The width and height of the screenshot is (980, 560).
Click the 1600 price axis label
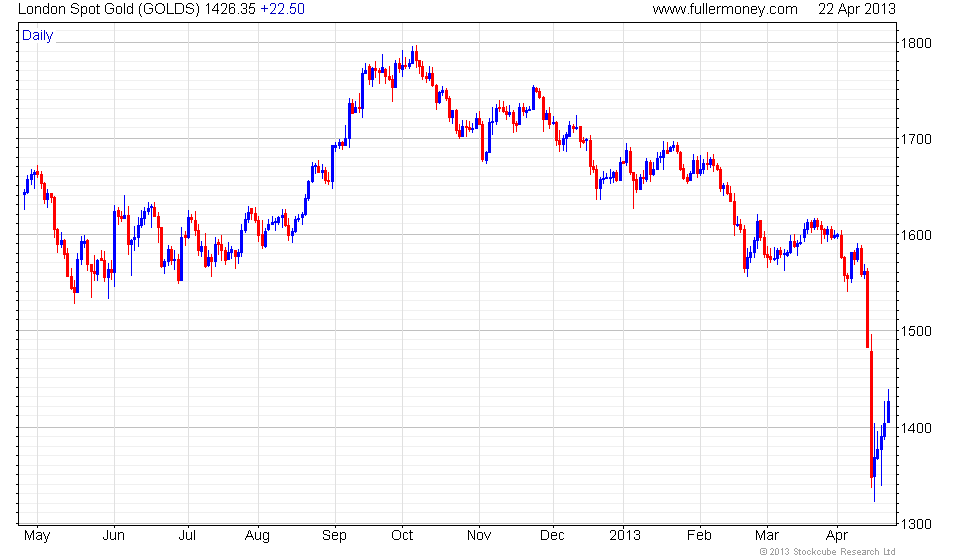916,235
